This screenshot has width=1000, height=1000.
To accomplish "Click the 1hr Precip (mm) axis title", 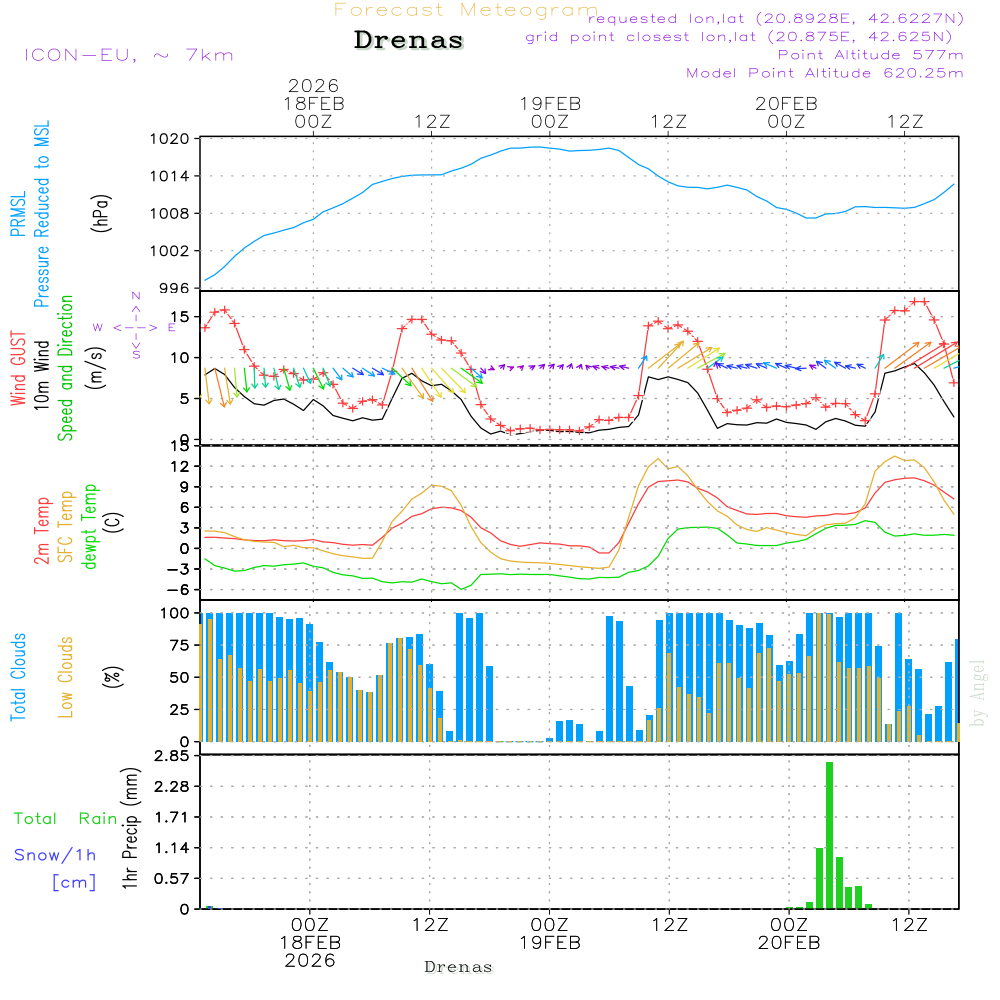I will point(129,832).
